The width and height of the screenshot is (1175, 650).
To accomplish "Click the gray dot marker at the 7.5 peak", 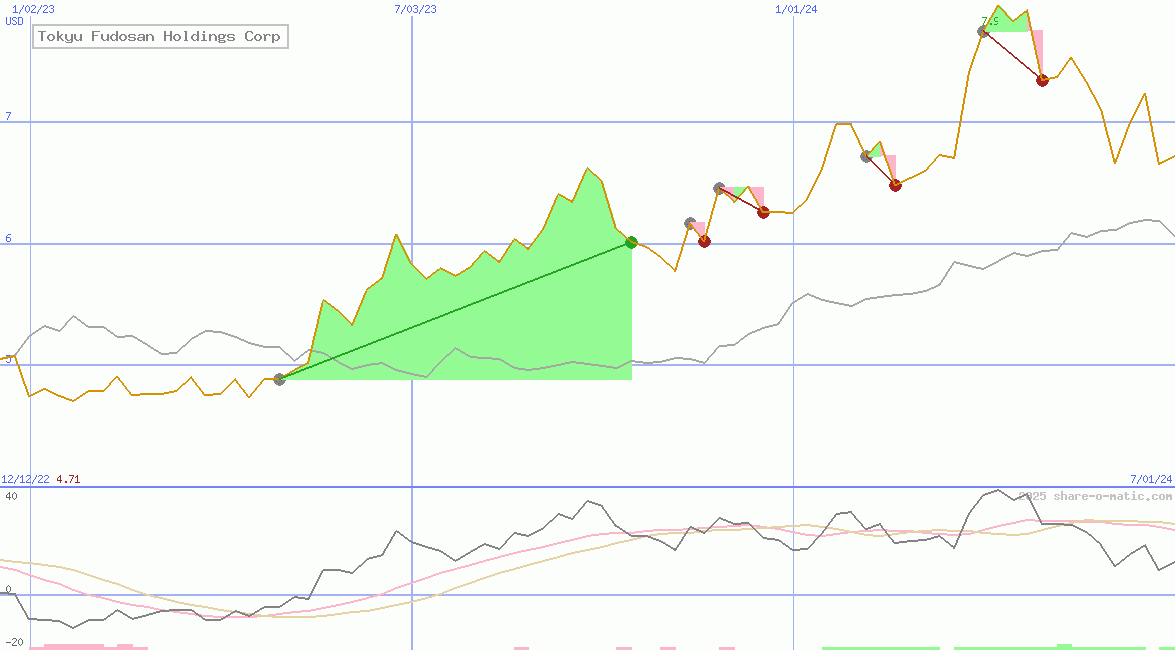I will [x=981, y=32].
